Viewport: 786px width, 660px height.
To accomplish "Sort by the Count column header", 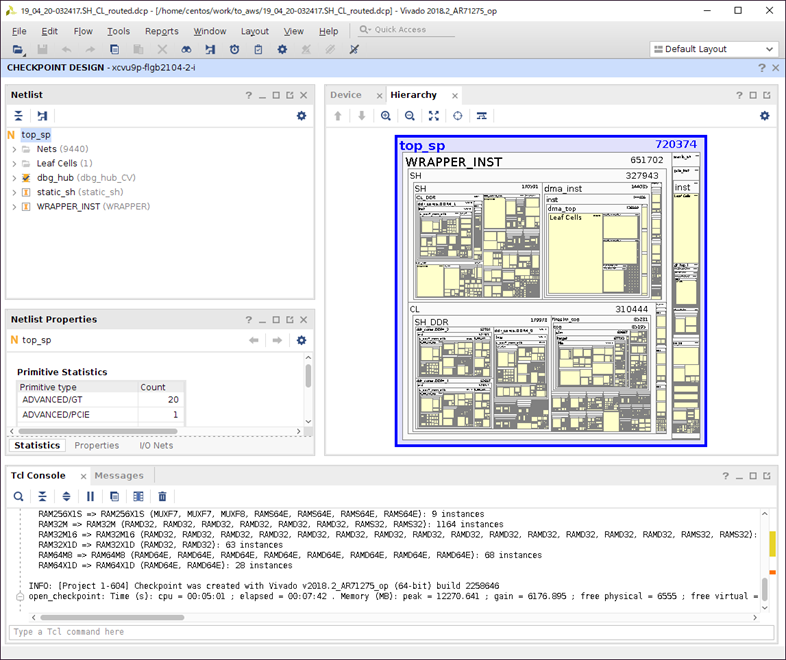I will point(160,387).
